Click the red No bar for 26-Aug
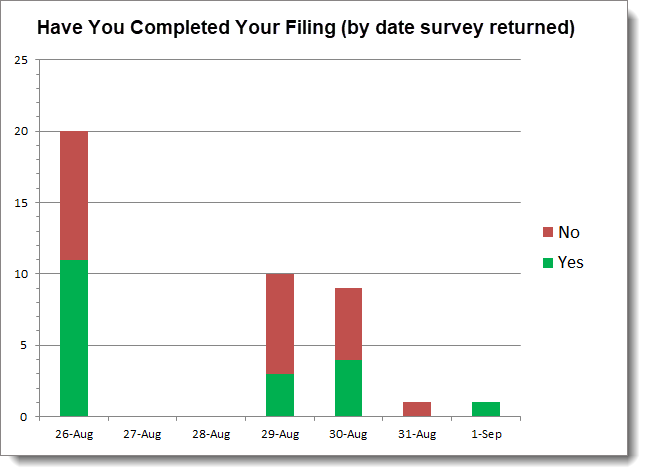This screenshot has width=648, height=476. click(74, 195)
